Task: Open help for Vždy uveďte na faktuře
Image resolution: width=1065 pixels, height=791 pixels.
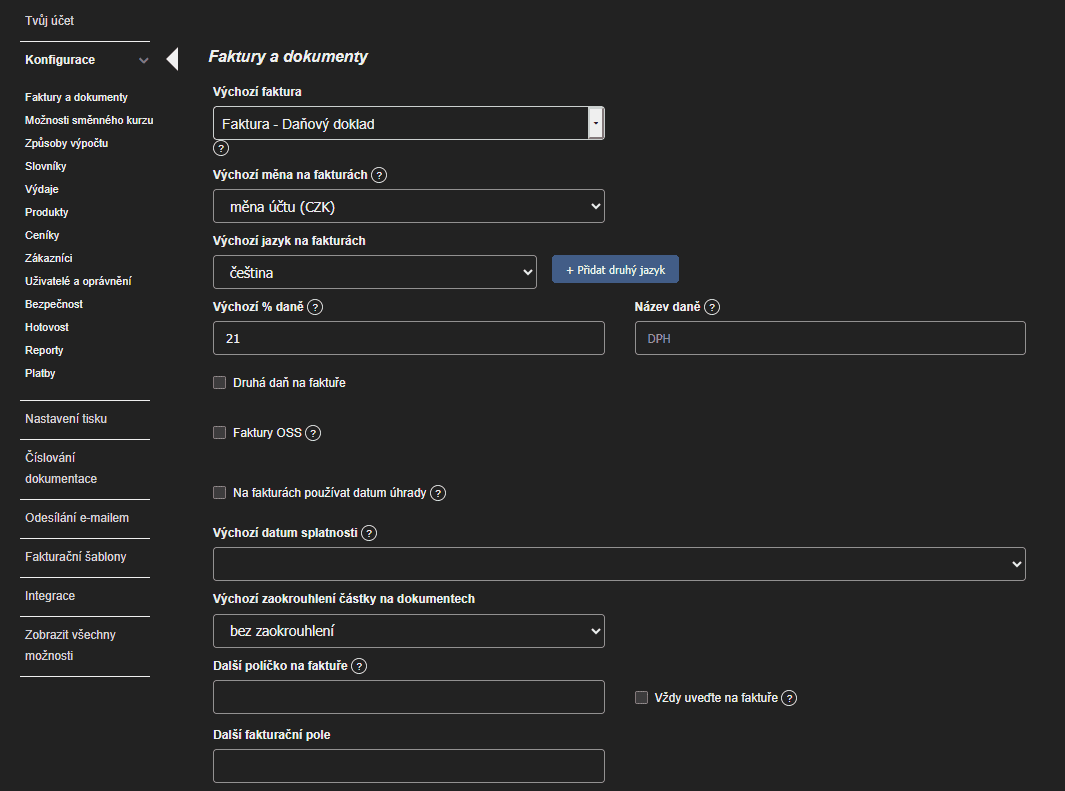Action: point(789,698)
